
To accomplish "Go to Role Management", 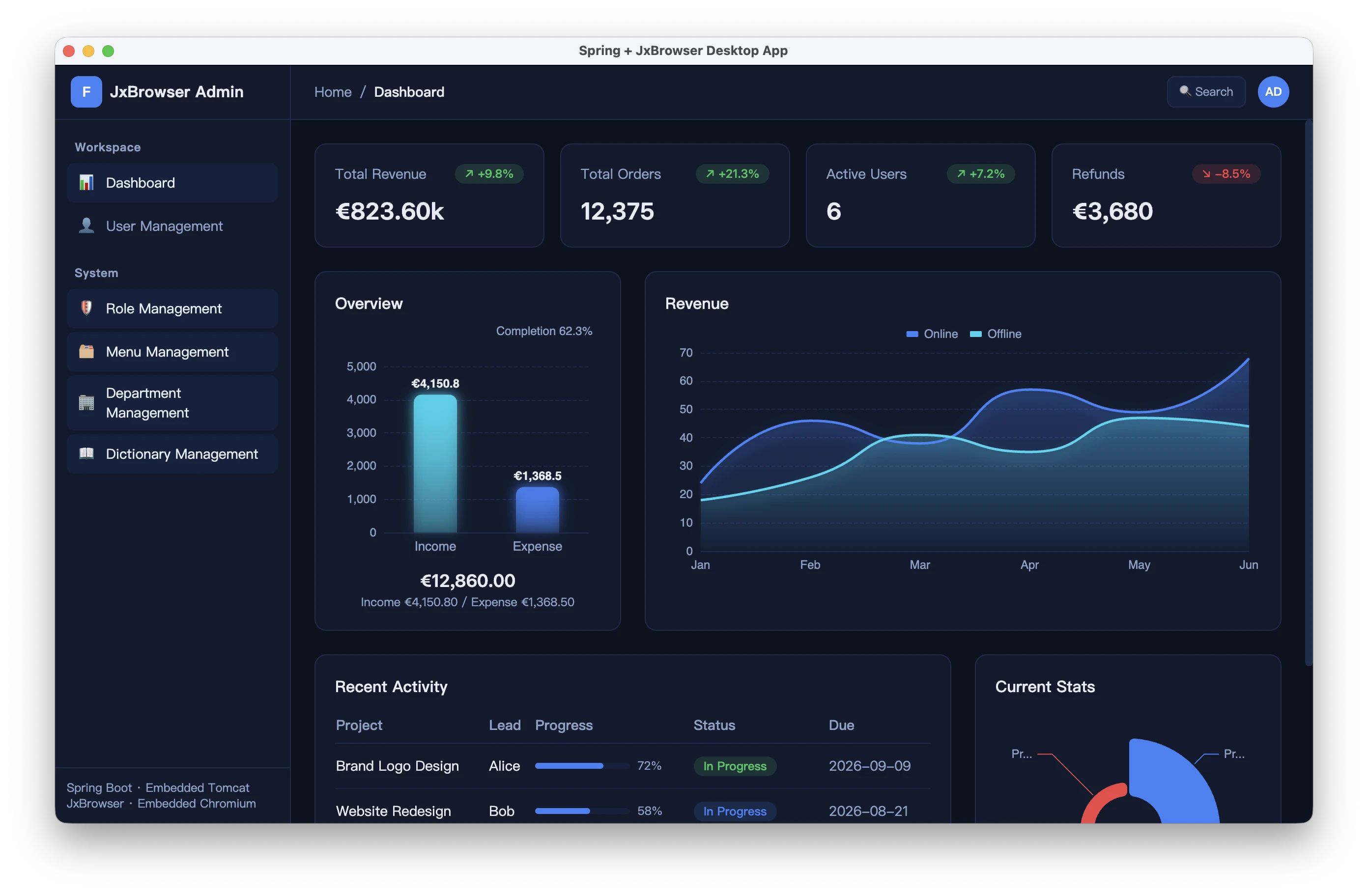I will (172, 308).
